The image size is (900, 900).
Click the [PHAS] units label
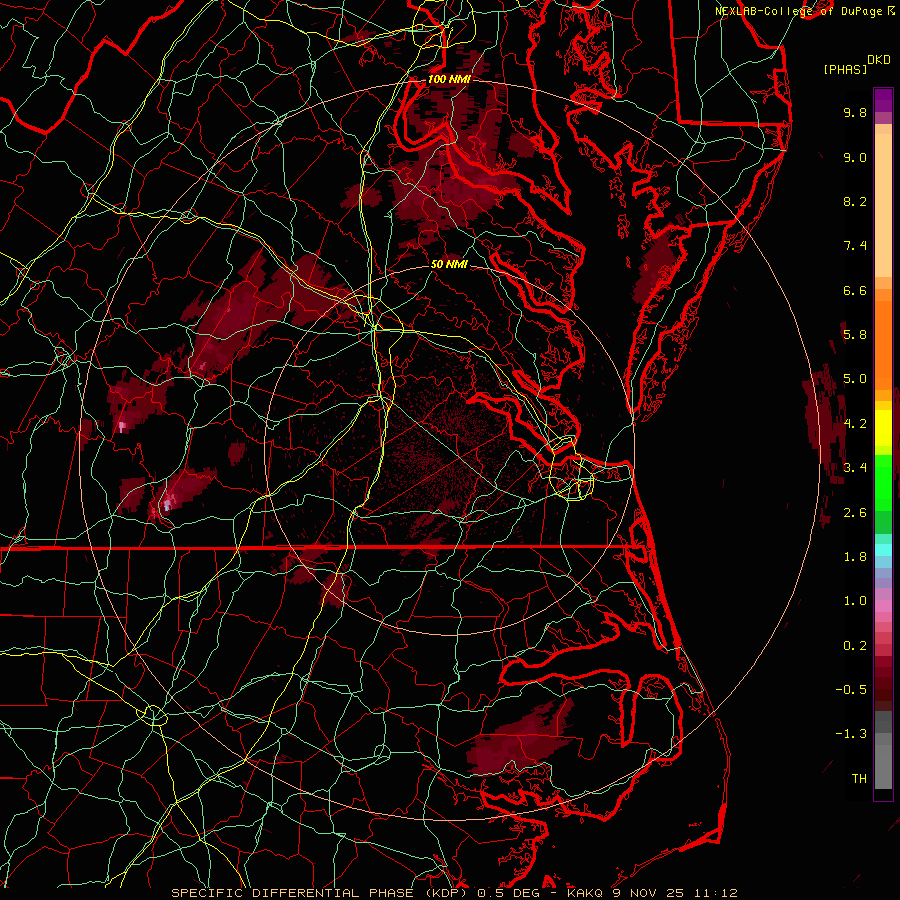tap(845, 69)
